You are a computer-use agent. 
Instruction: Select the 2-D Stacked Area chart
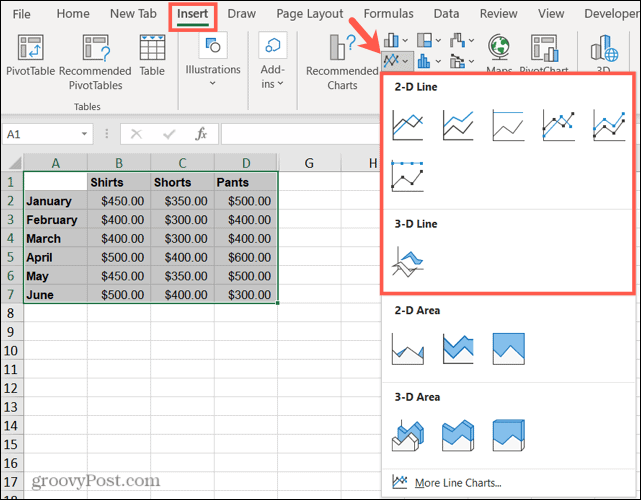(458, 349)
